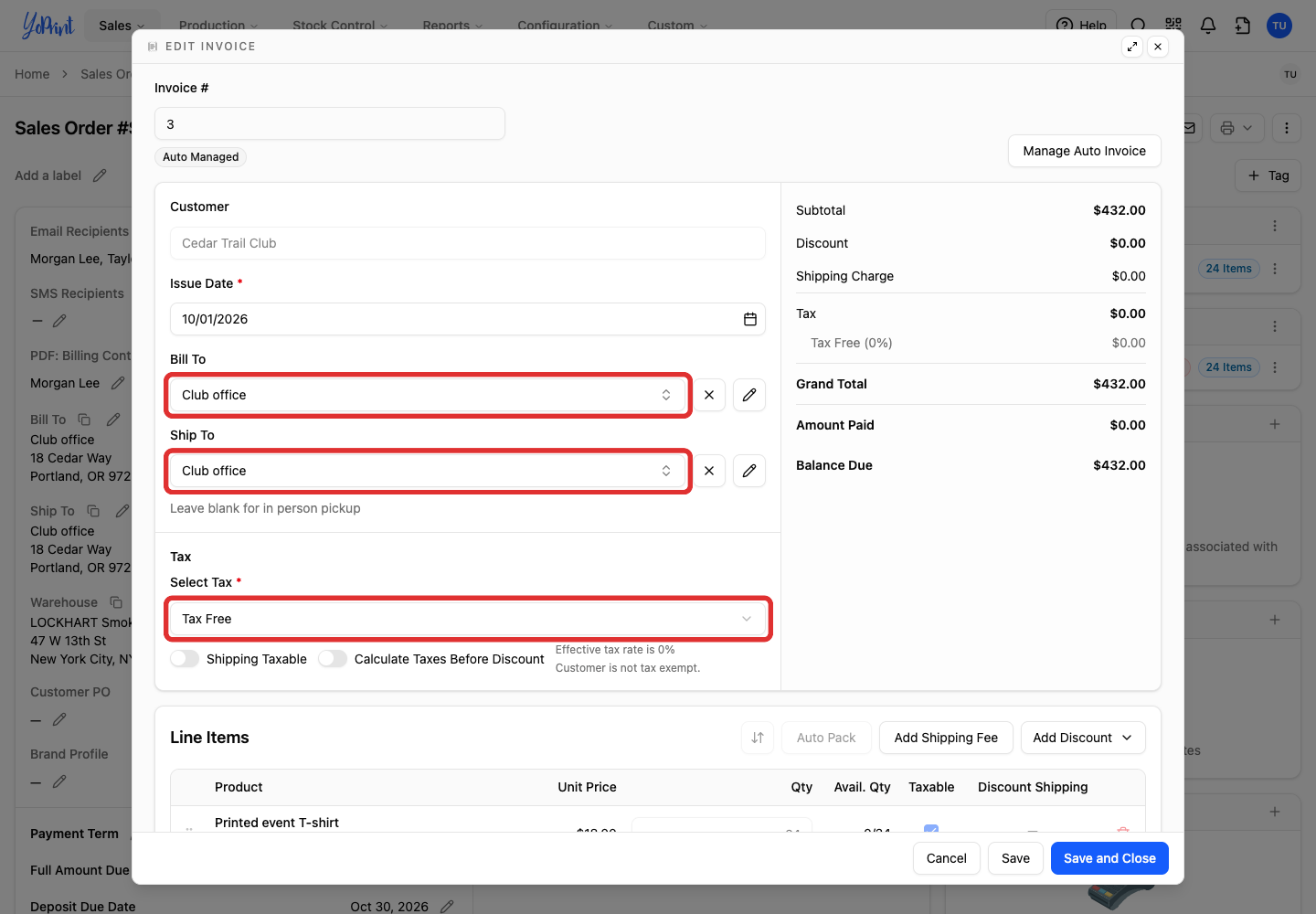Click the Invoice # input field
The height and width of the screenshot is (914, 1316).
pyautogui.click(x=330, y=124)
